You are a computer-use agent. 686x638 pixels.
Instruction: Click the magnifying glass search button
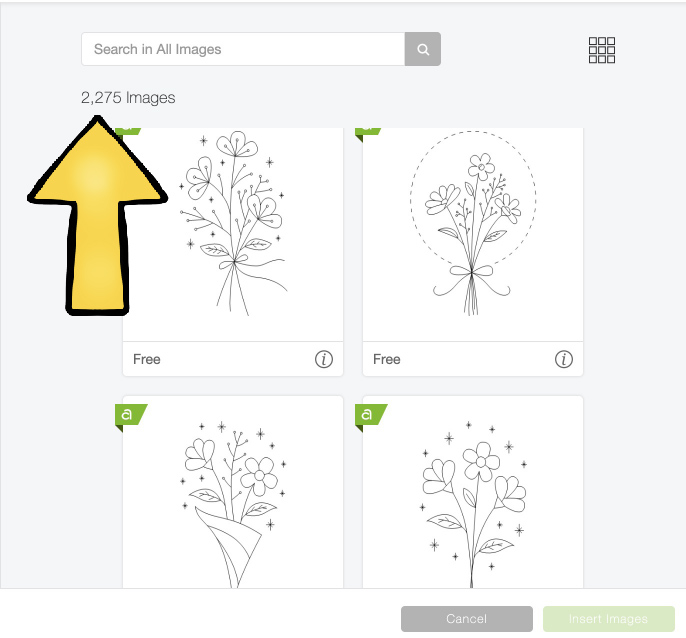(x=423, y=49)
